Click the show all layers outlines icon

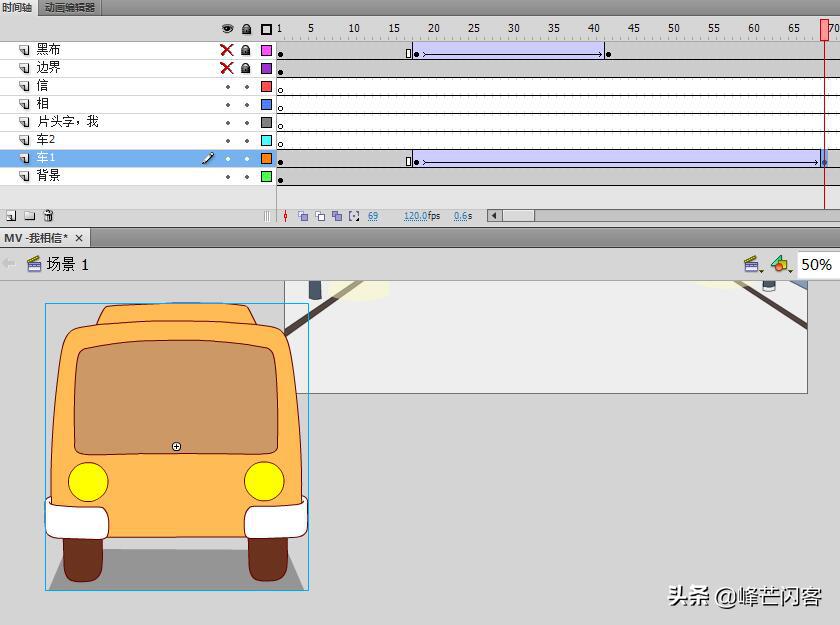click(x=266, y=29)
